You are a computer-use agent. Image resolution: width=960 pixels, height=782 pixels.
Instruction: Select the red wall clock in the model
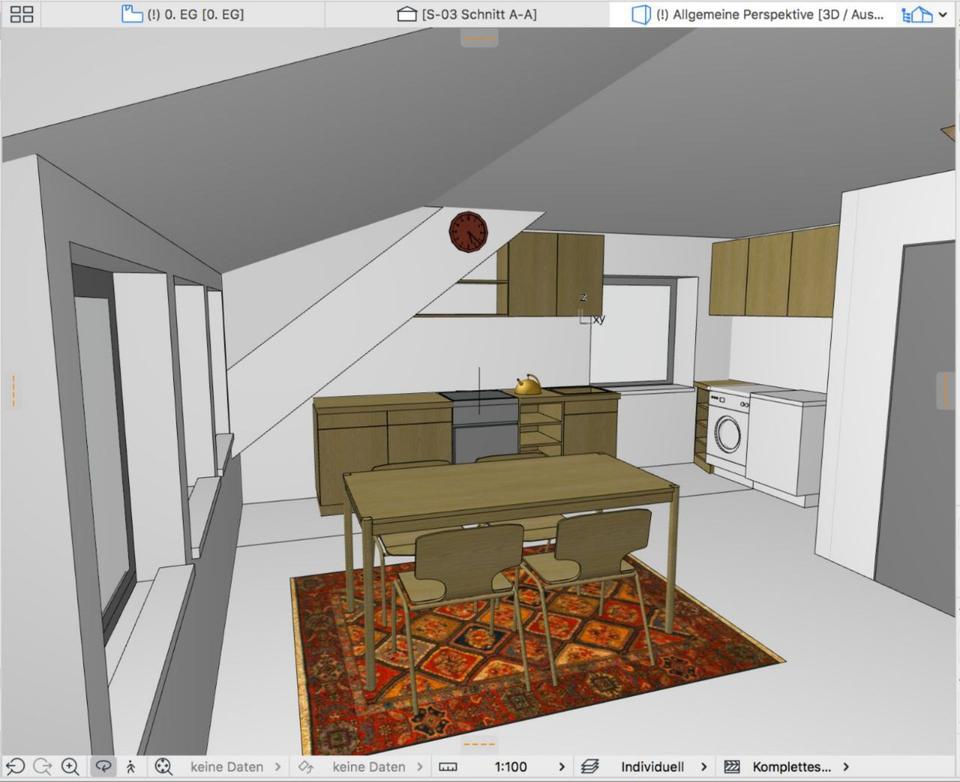[468, 232]
